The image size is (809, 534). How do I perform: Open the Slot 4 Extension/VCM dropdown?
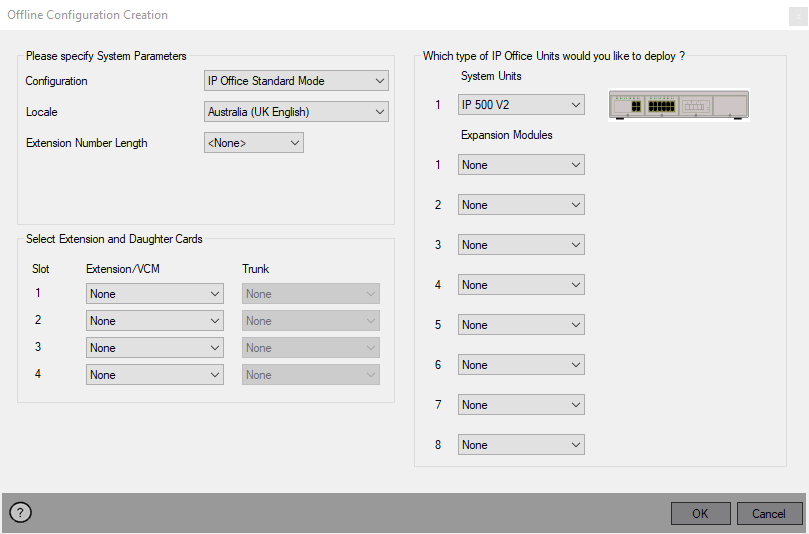click(x=155, y=375)
